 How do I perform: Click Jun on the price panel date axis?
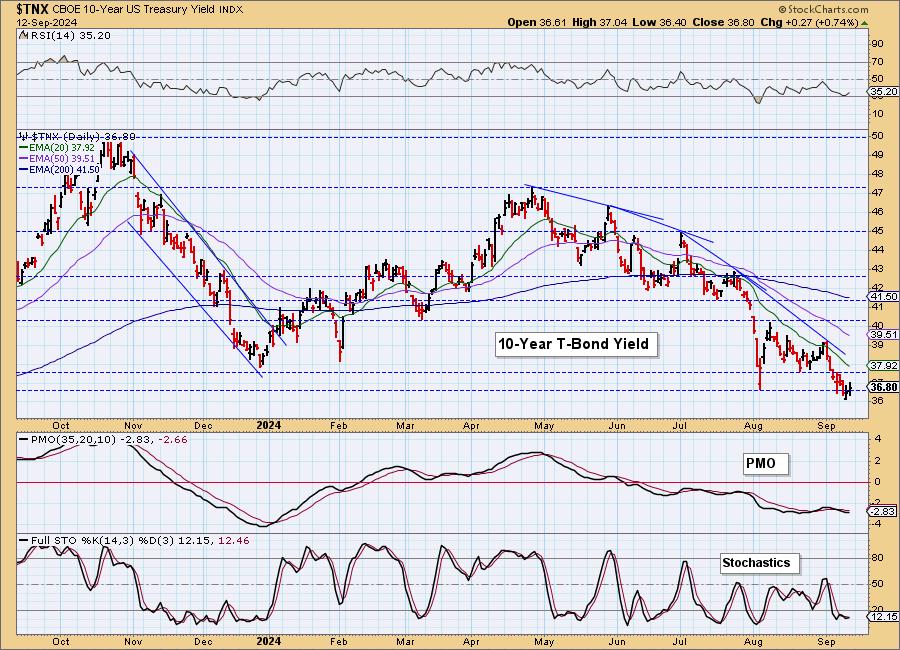(x=616, y=425)
